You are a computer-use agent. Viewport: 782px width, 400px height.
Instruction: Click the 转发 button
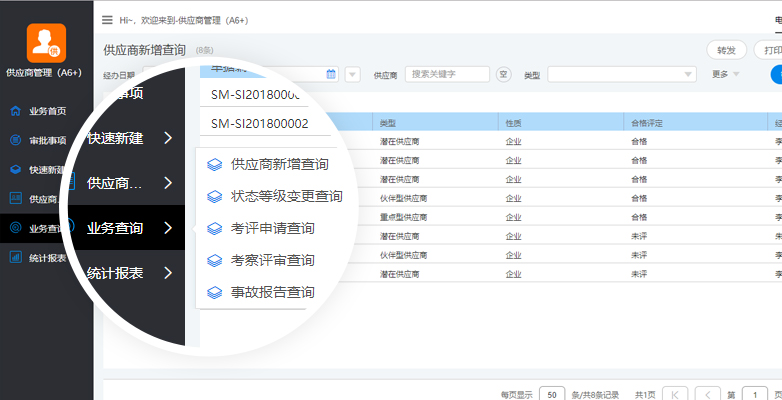point(726,50)
